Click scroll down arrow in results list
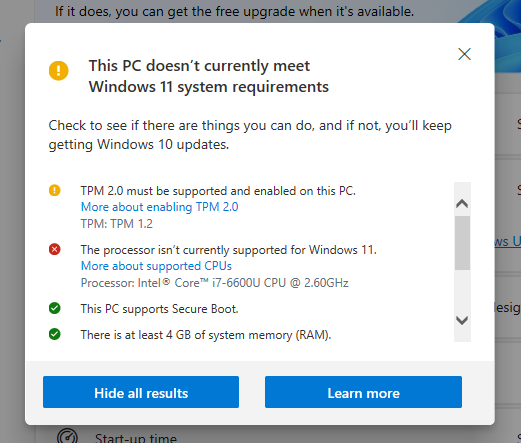 pos(462,320)
